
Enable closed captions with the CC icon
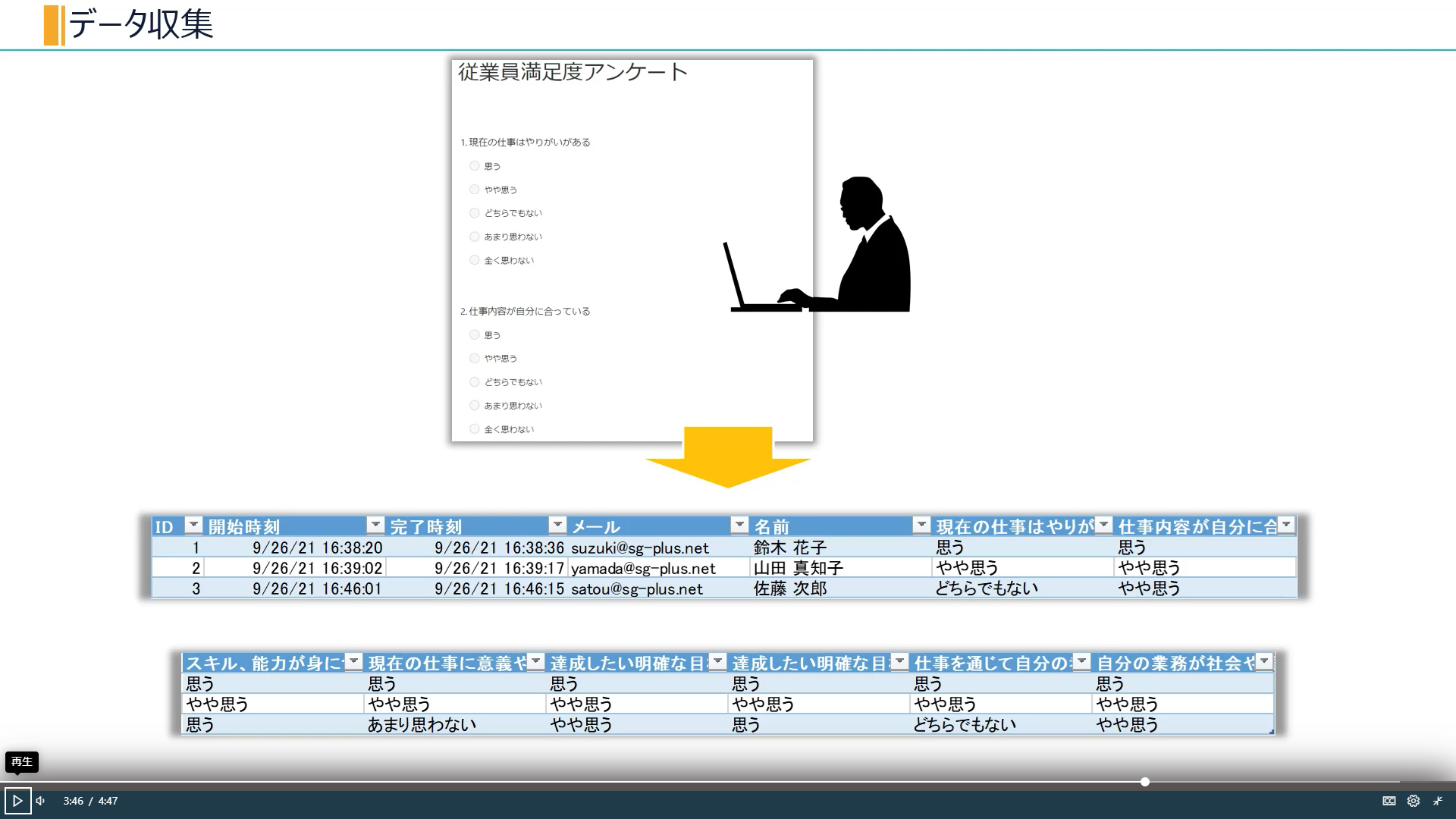[1389, 800]
